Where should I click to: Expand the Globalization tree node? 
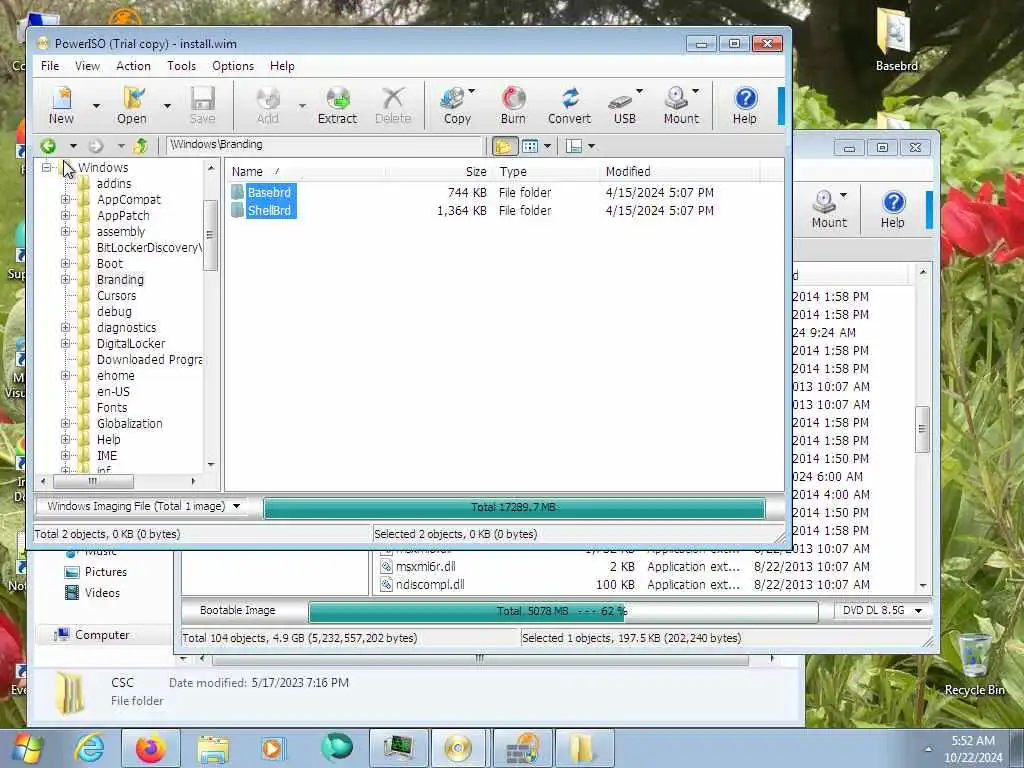pos(65,424)
